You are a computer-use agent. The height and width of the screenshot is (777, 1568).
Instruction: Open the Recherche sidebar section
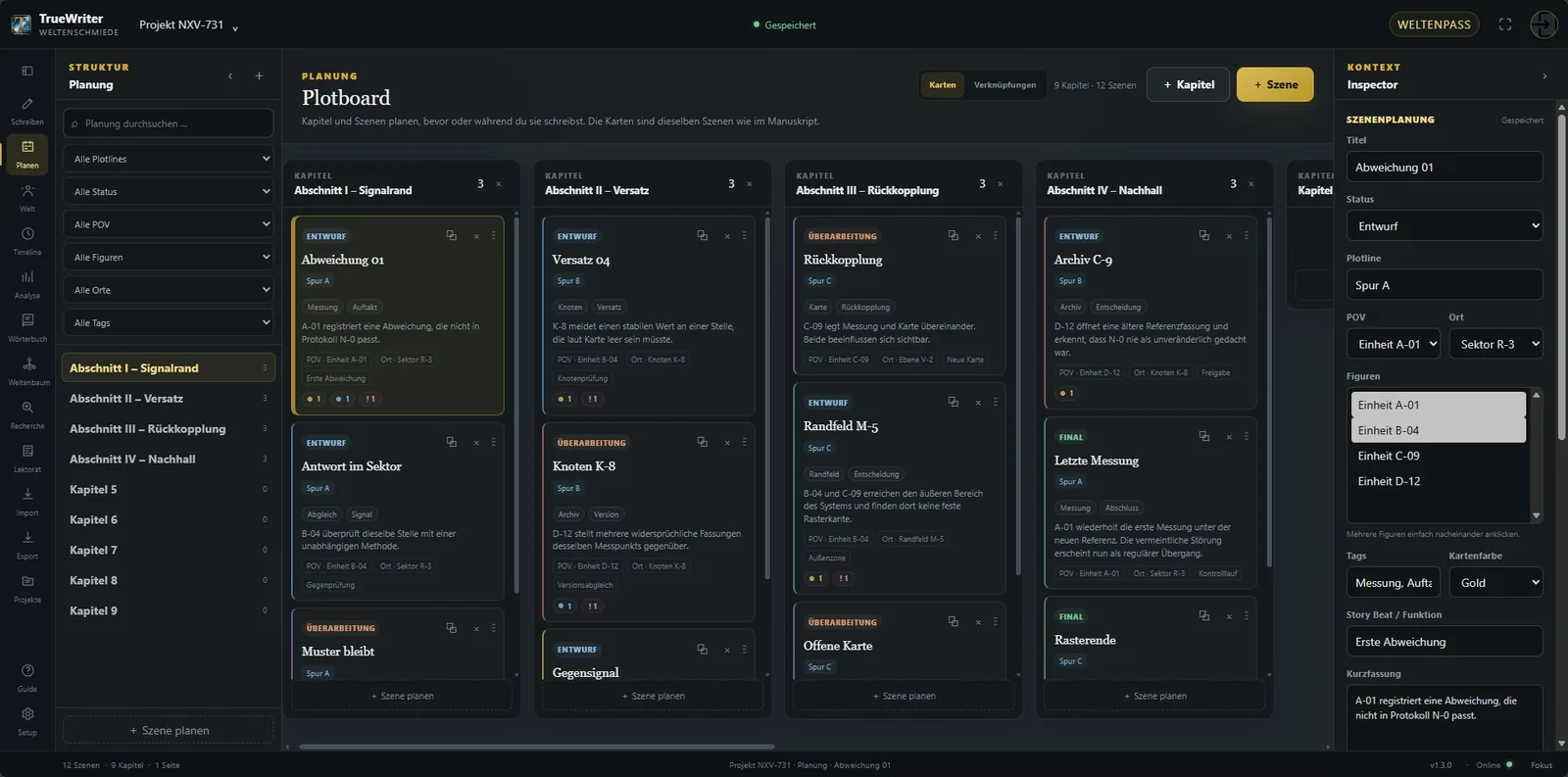click(27, 414)
